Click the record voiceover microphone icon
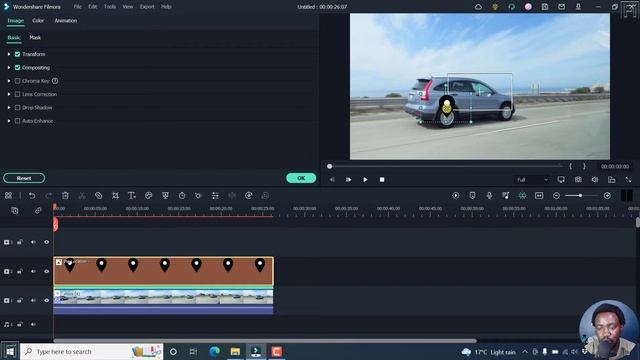 coord(489,196)
